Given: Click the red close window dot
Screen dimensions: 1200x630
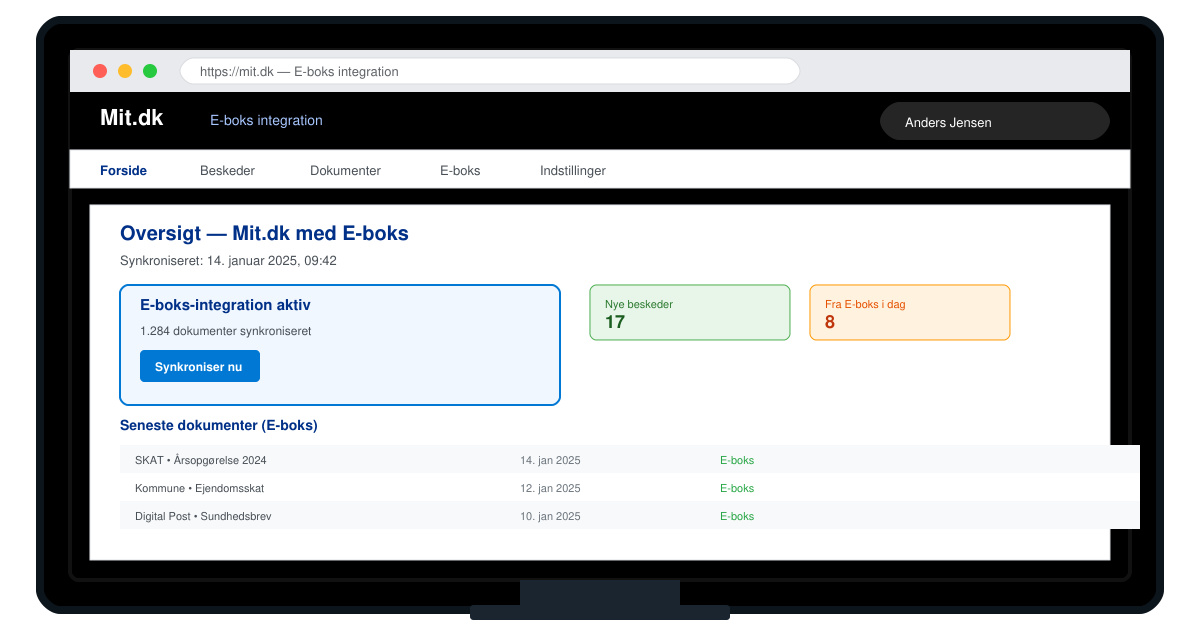Looking at the screenshot, I should click(x=100, y=71).
